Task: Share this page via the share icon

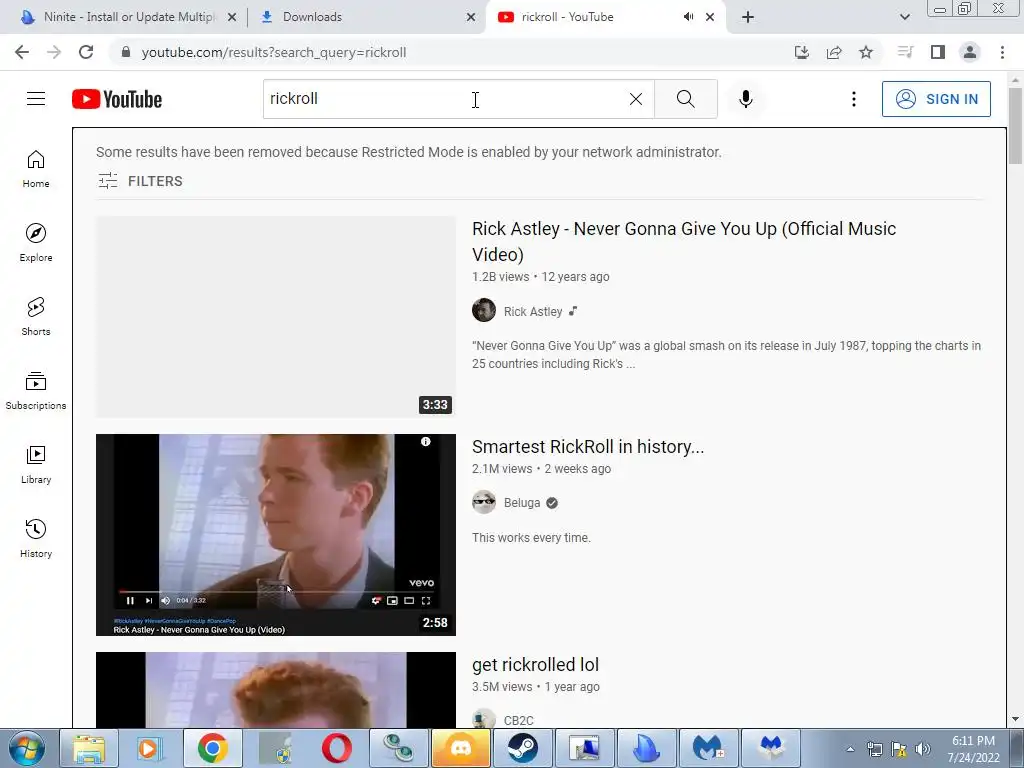Action: click(834, 52)
